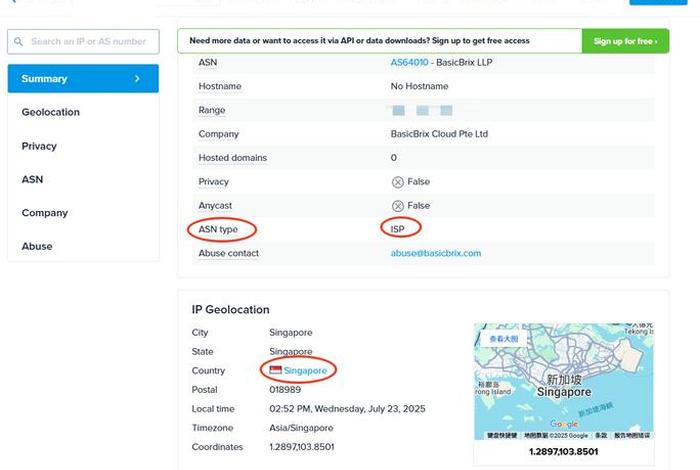Open the Geolocation section in the sidebar
The image size is (700, 470).
[51, 112]
